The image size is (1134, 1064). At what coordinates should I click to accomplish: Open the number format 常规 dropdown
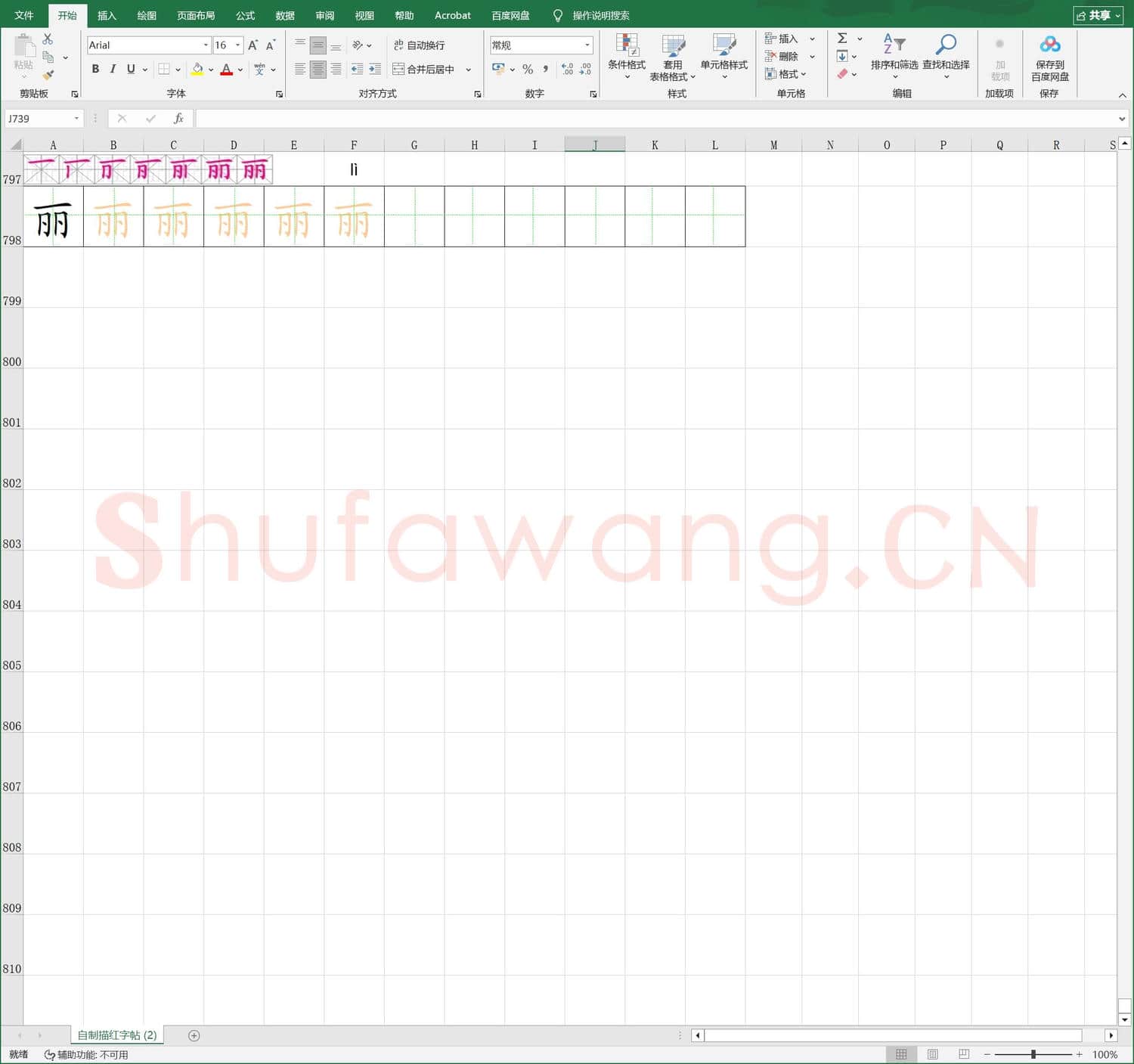[x=587, y=45]
